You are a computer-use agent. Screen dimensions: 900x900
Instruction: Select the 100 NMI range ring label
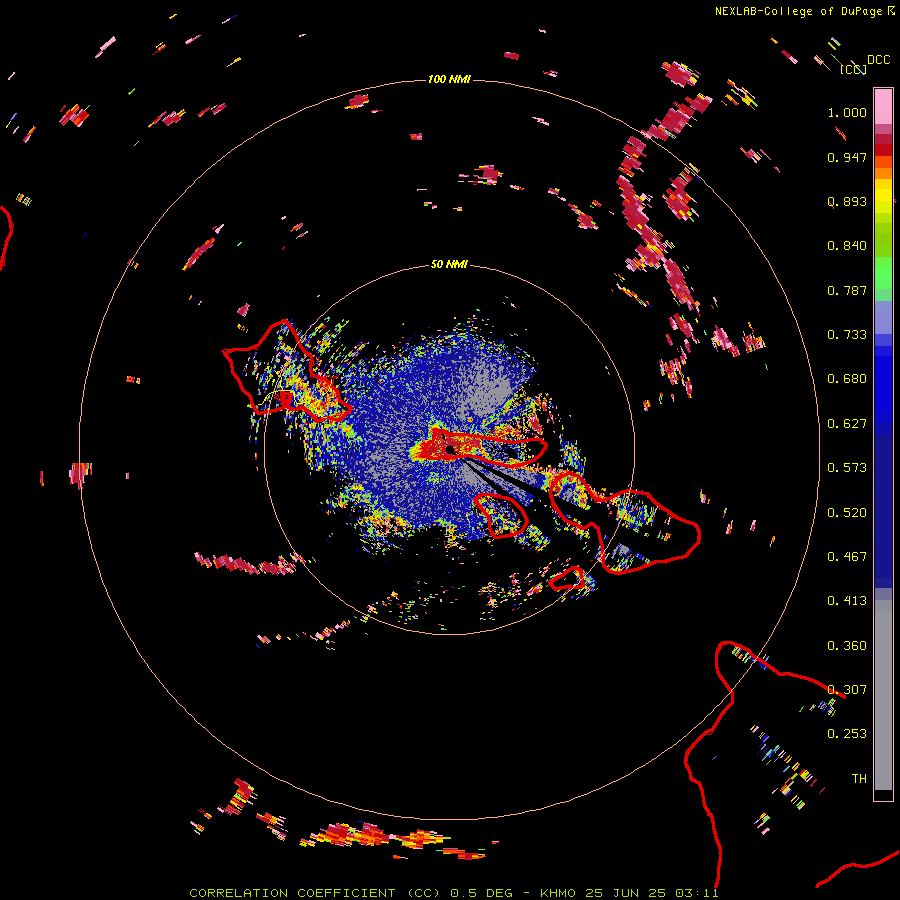(x=449, y=79)
